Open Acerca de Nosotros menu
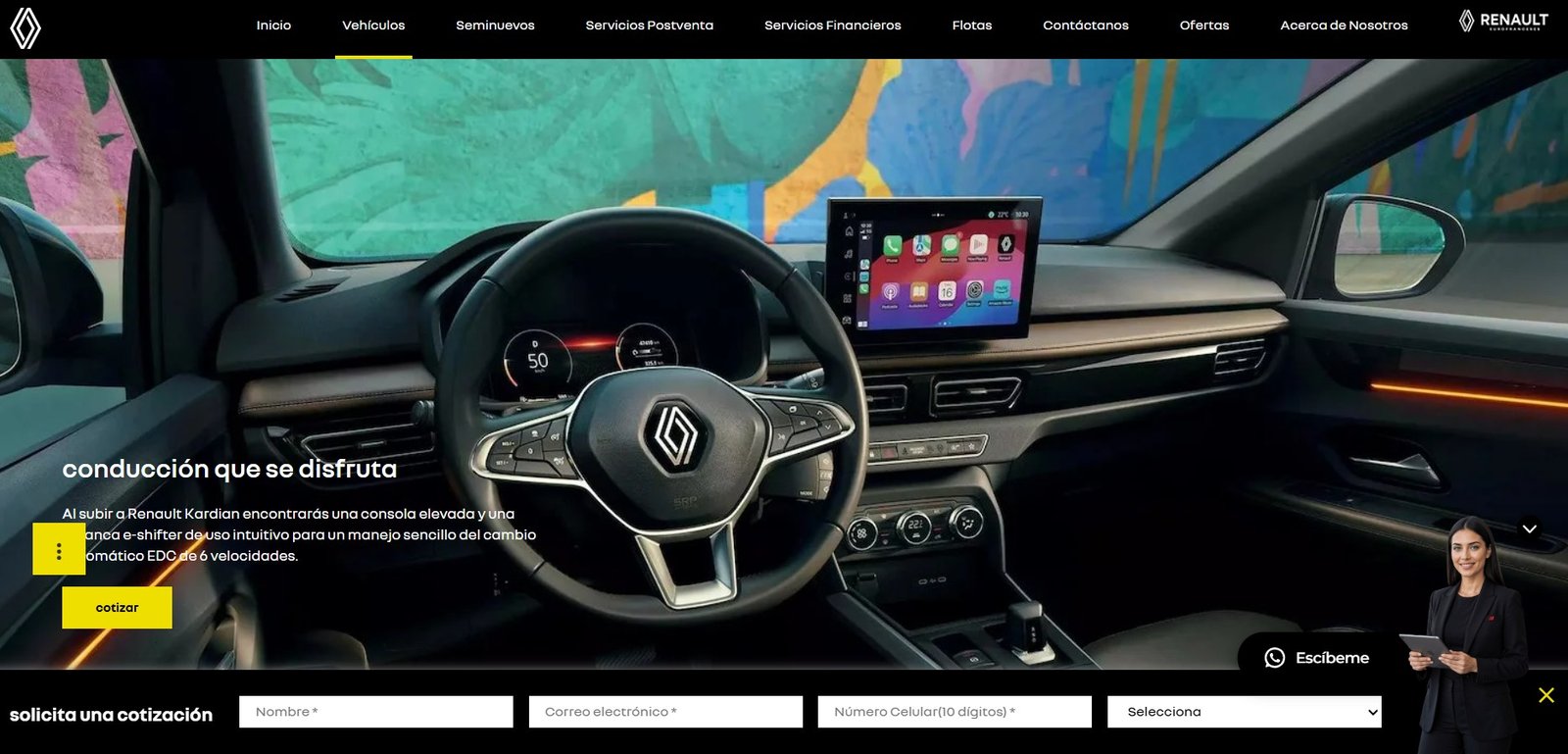Screen dimensions: 1568x754 point(1344,25)
